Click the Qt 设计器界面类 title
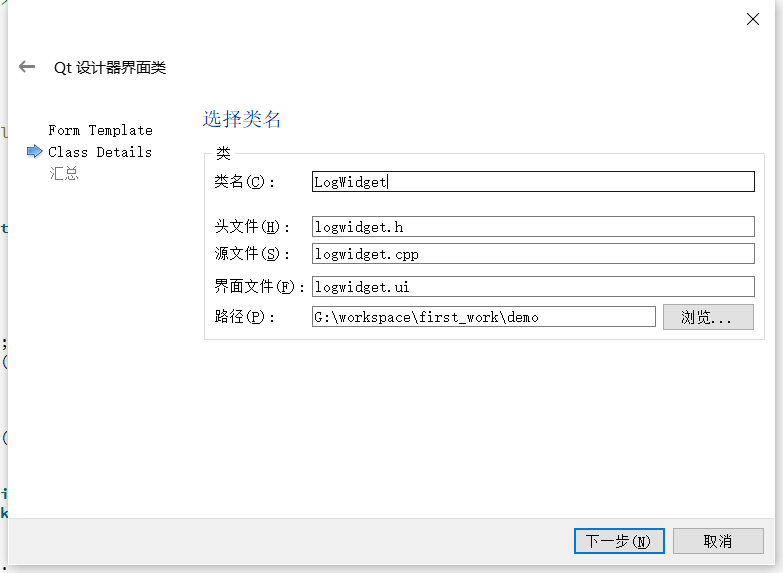This screenshot has width=783, height=573. 110,67
